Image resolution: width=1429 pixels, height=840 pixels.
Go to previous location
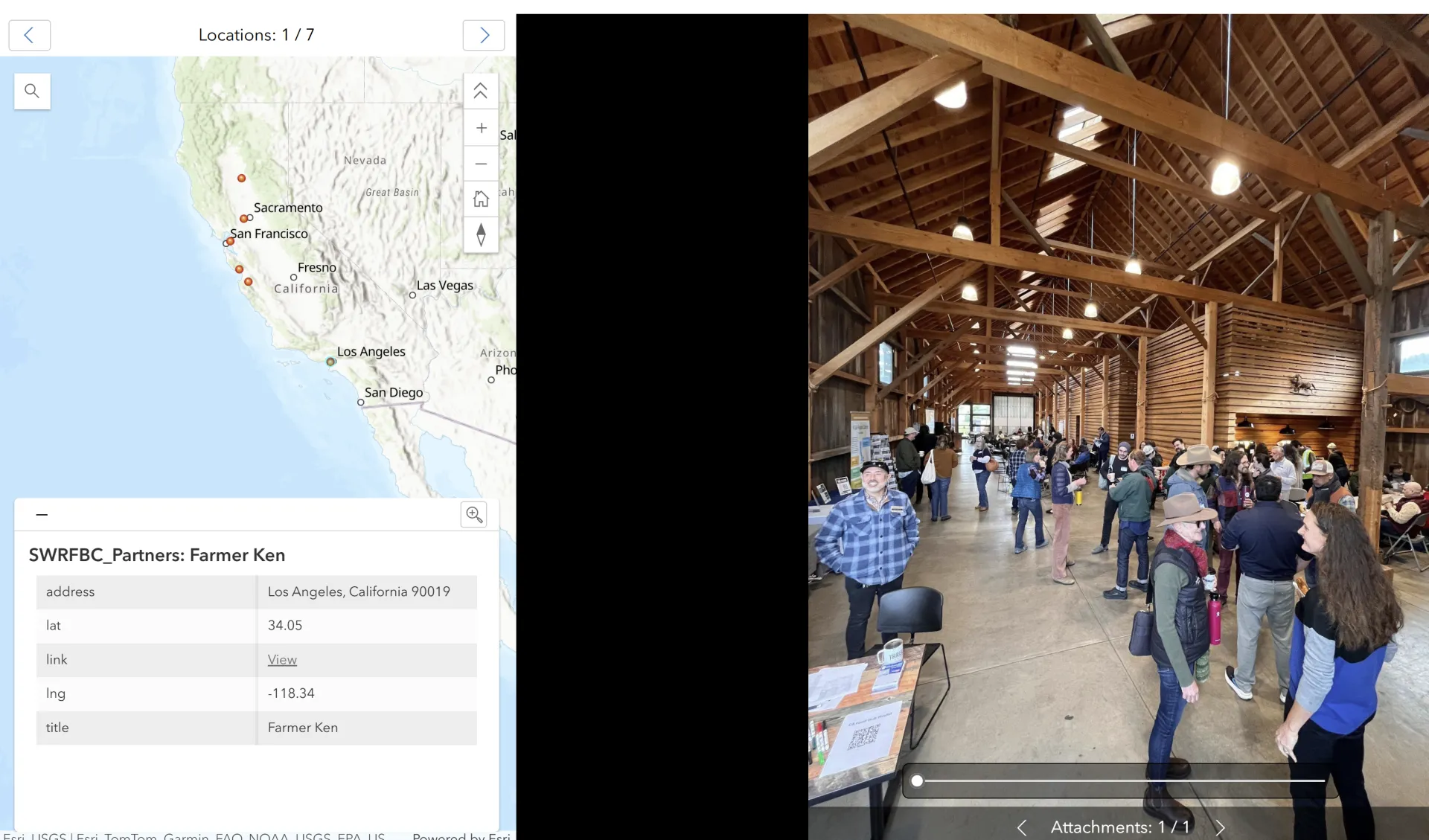(29, 35)
